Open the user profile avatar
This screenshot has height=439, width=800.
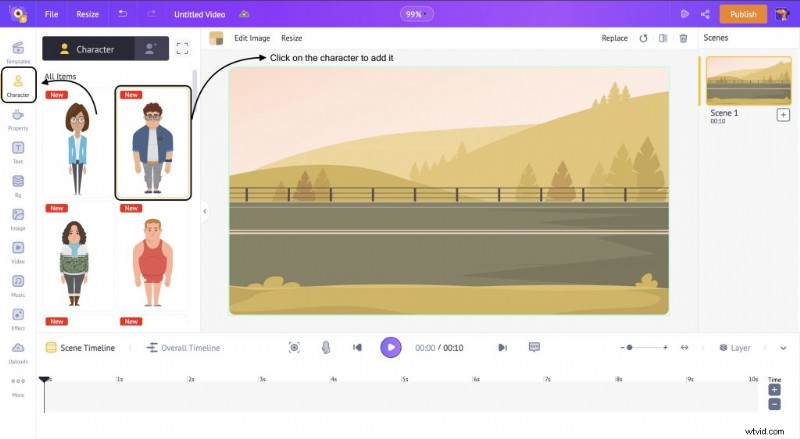point(781,14)
